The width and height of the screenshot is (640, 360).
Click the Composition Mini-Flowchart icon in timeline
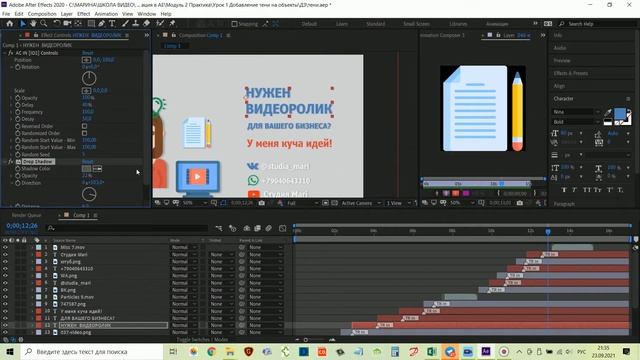(219, 228)
